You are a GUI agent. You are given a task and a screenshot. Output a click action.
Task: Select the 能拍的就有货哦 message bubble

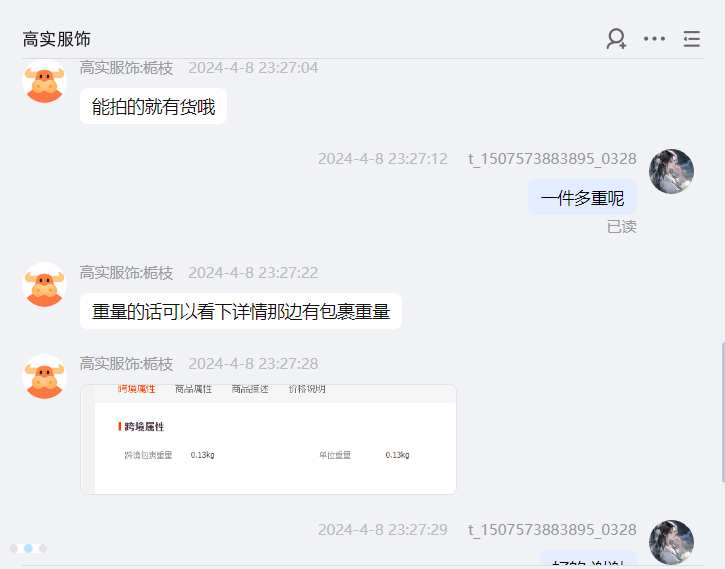click(154, 106)
